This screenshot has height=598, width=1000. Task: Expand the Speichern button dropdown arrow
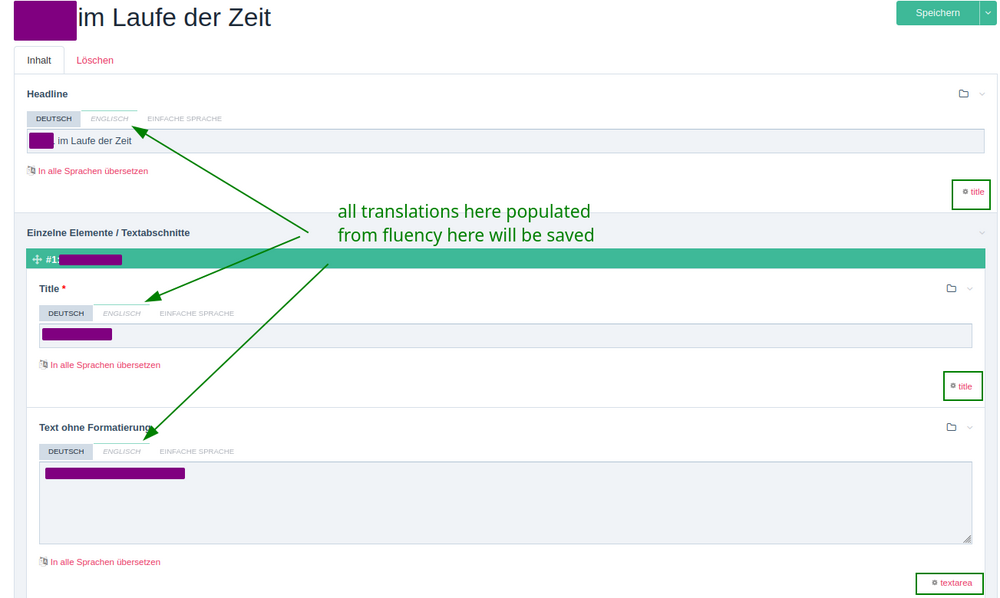[x=988, y=13]
